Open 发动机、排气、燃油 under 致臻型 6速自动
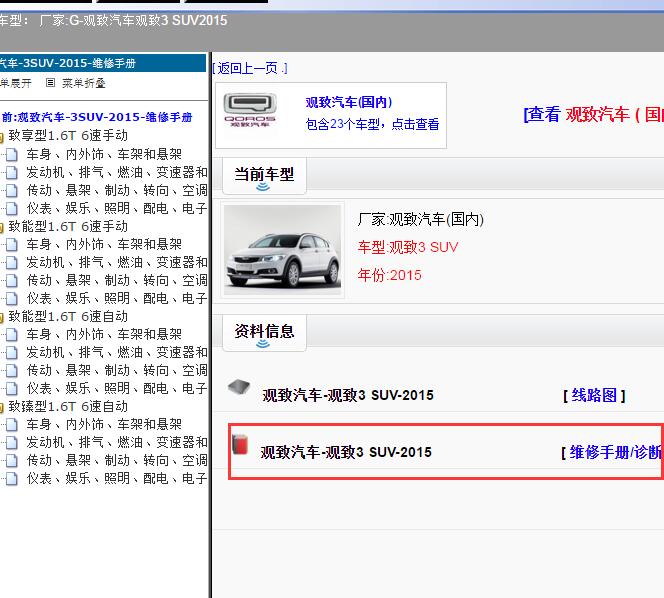The height and width of the screenshot is (598, 664). coord(117,443)
